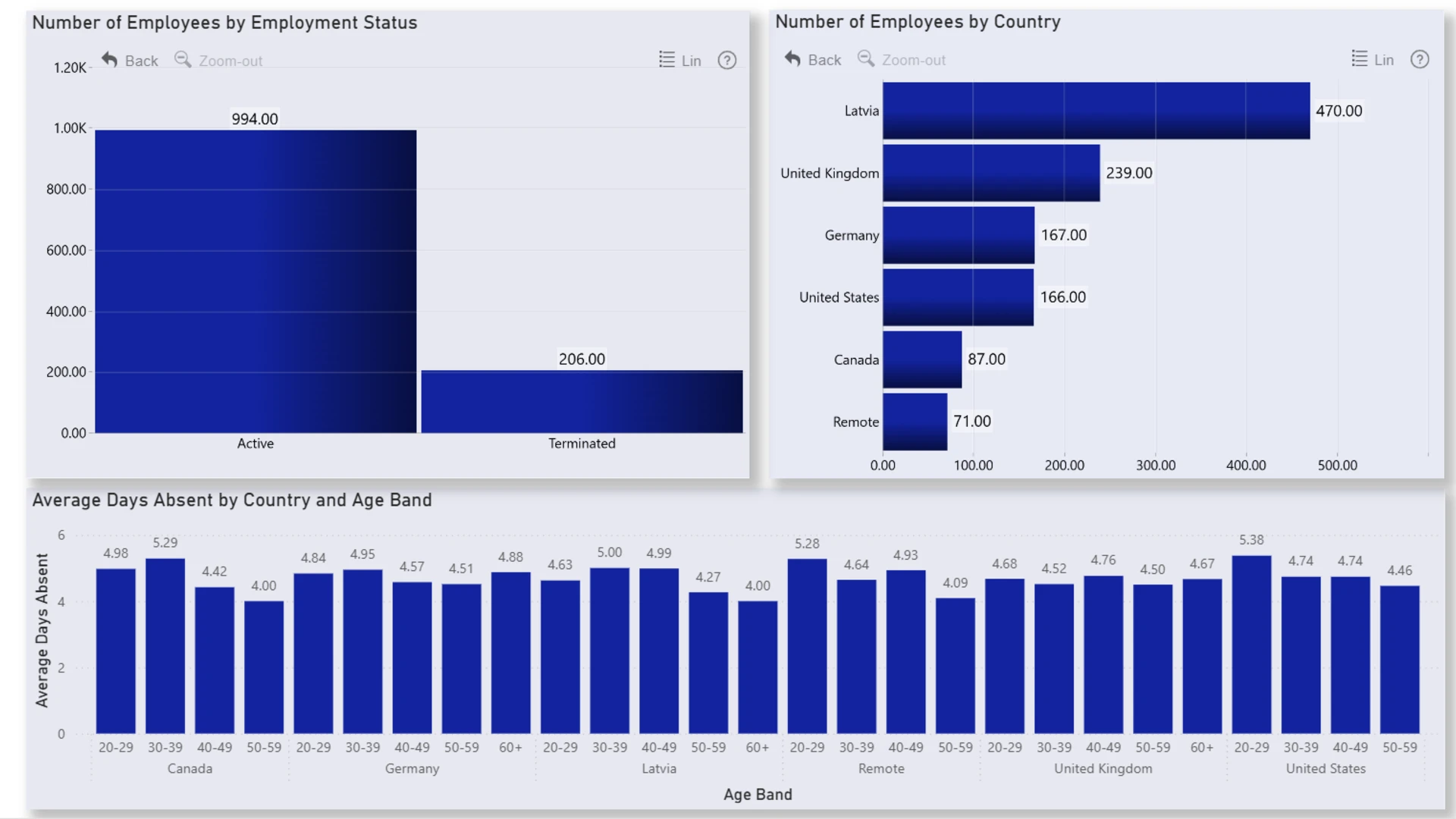Click the Active axis label
The width and height of the screenshot is (1456, 819).
point(256,444)
